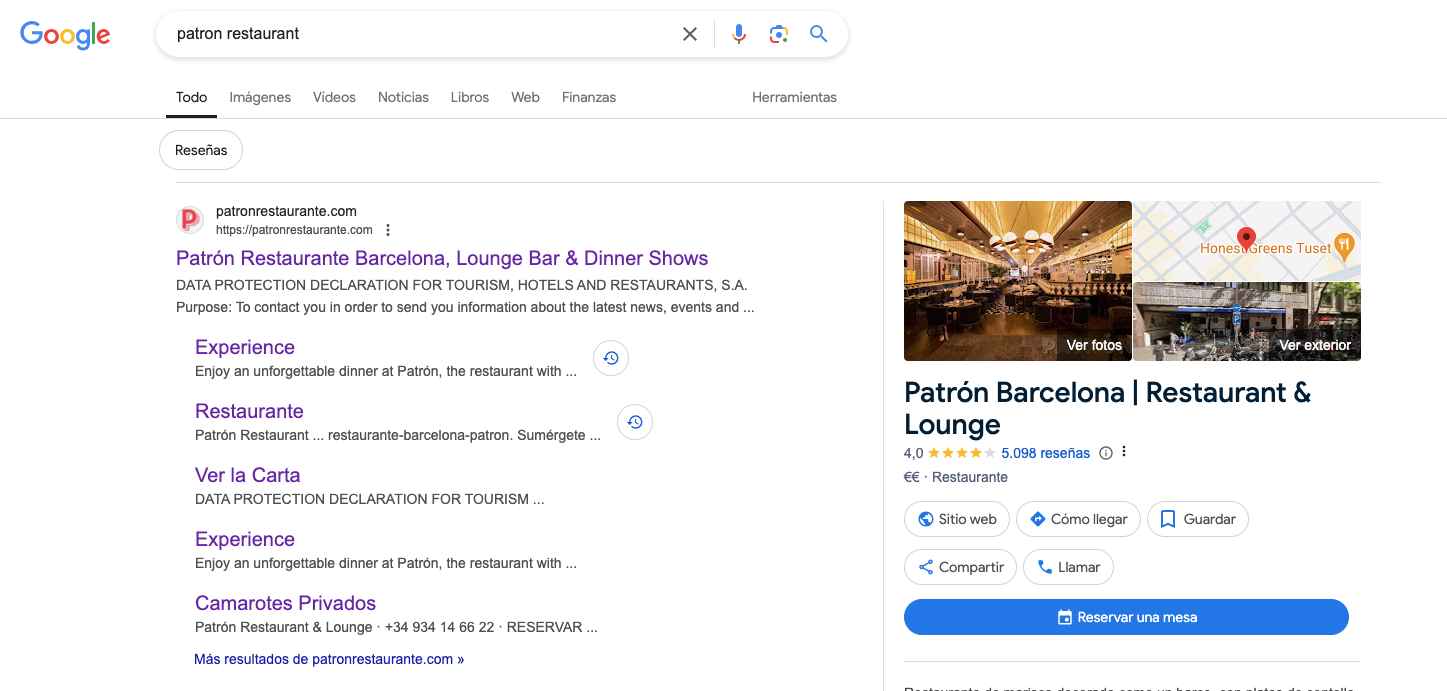Screen dimensions: 1447x691
Task: Open the Restaurante sitelink
Action: [249, 411]
